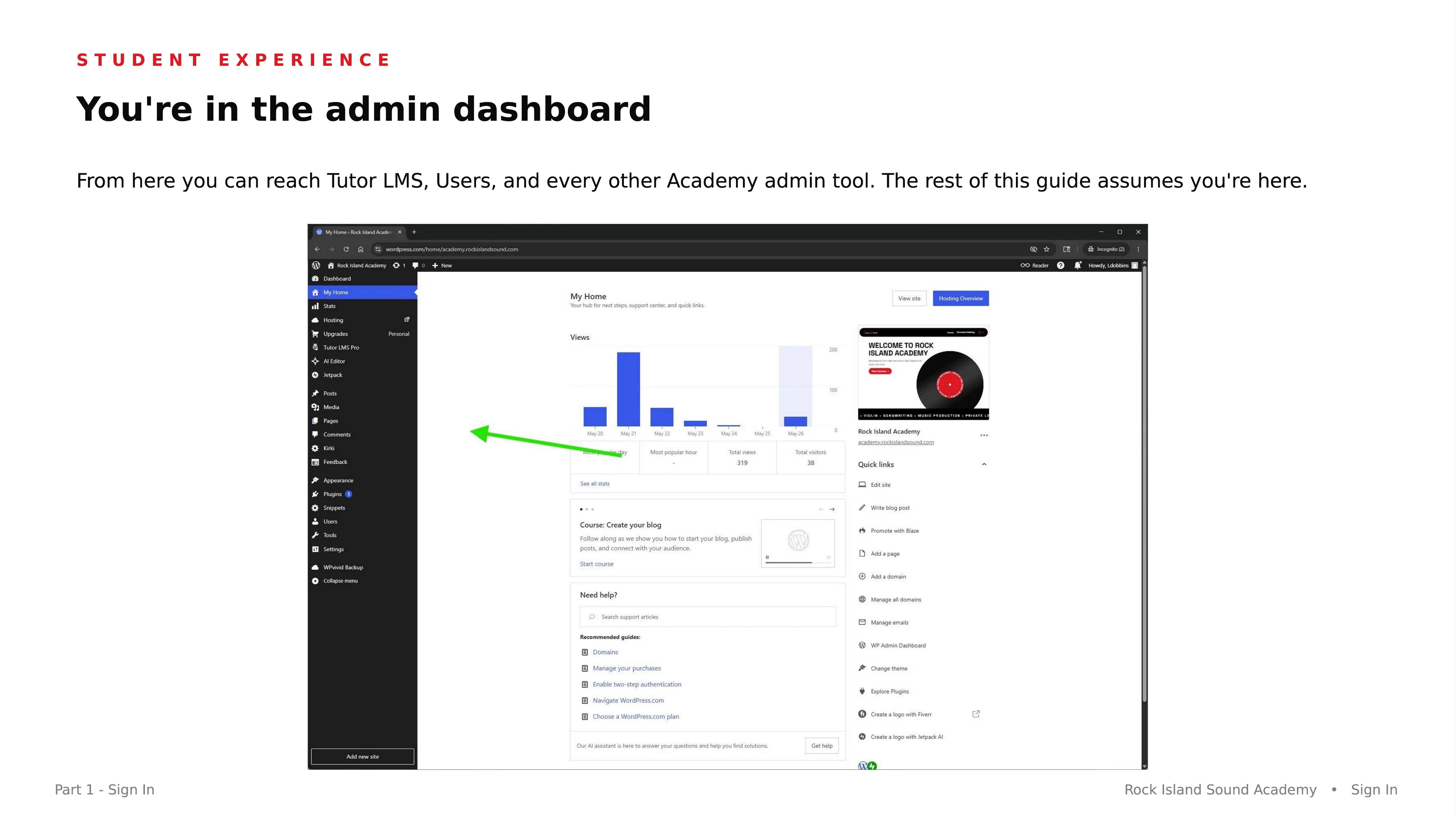
Task: Click the New button in admin bar
Action: [x=442, y=265]
